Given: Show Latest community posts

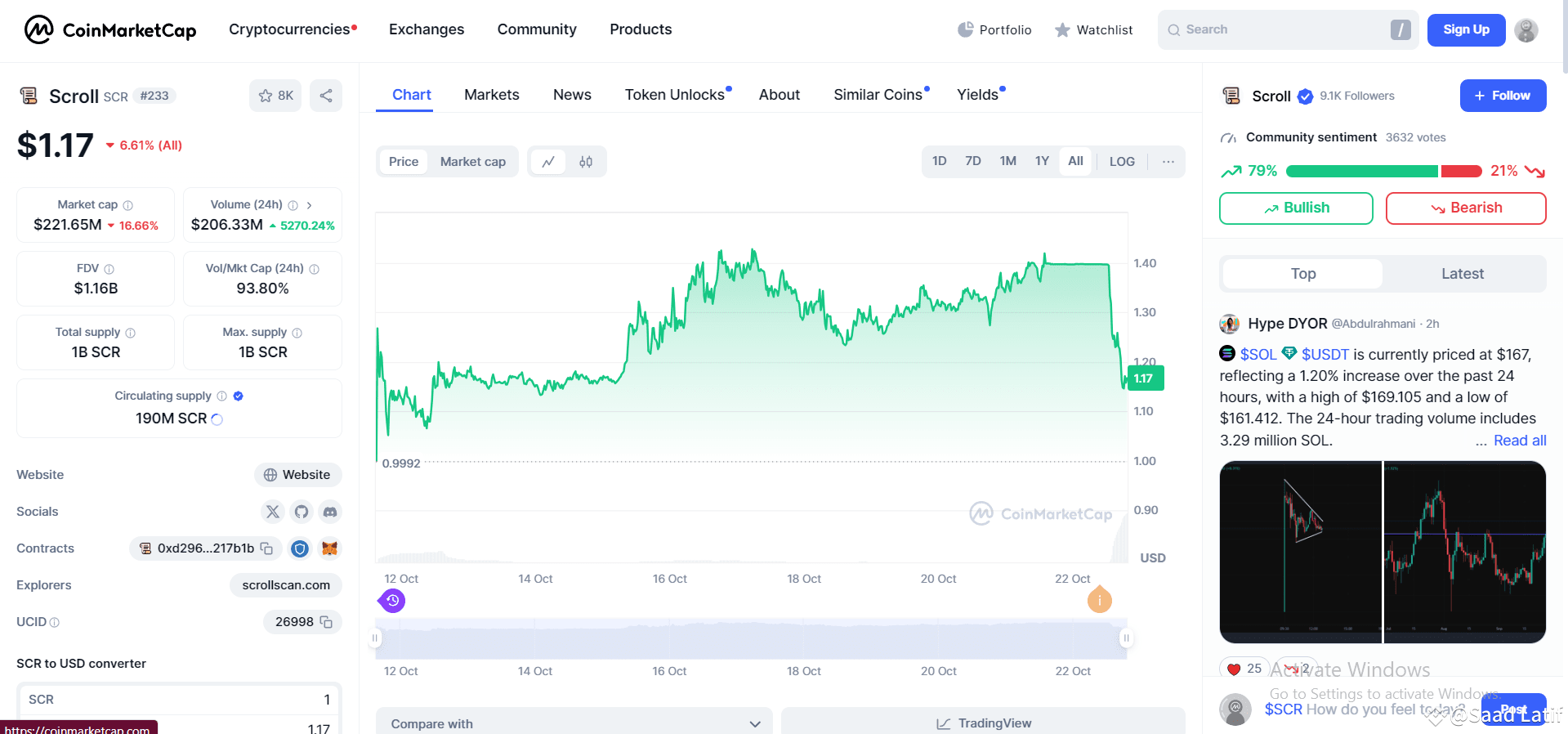Looking at the screenshot, I should pos(1463,274).
